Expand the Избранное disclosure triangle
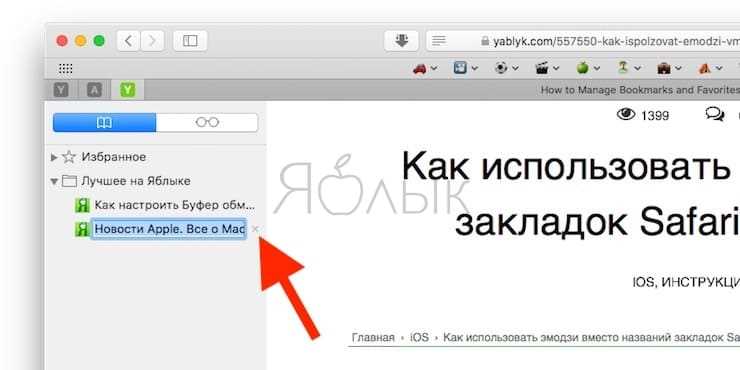Screen dimensions: 740x370 pyautogui.click(x=54, y=157)
